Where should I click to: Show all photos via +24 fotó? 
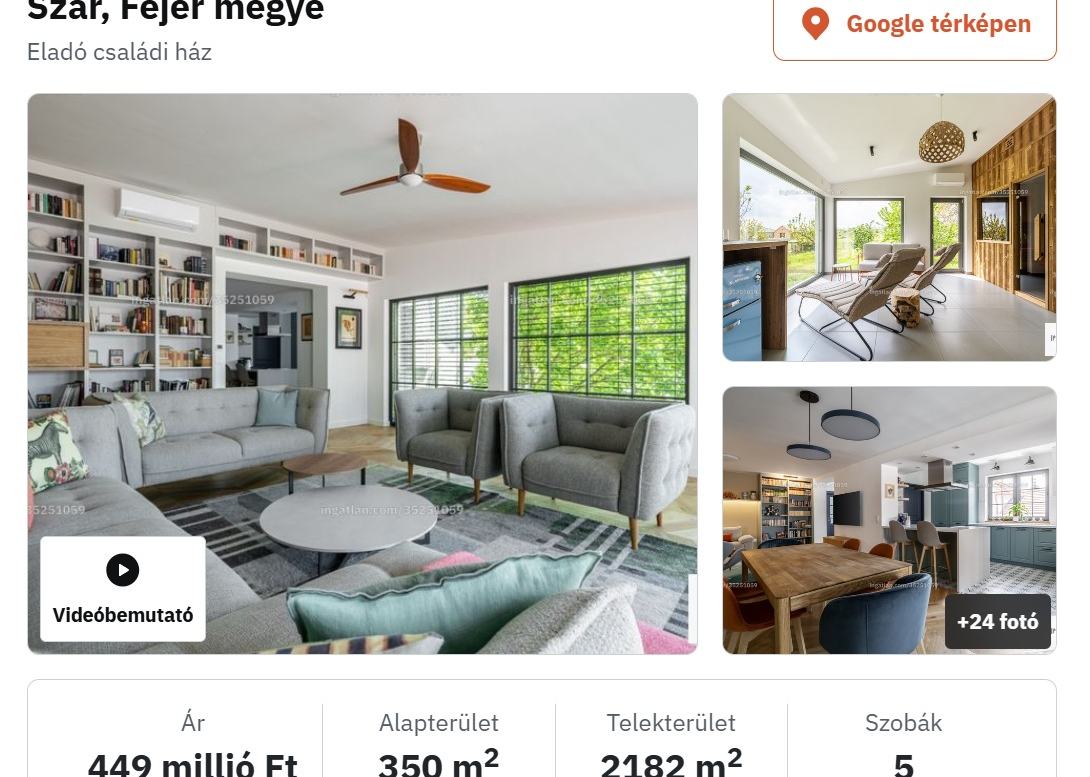[x=998, y=621]
